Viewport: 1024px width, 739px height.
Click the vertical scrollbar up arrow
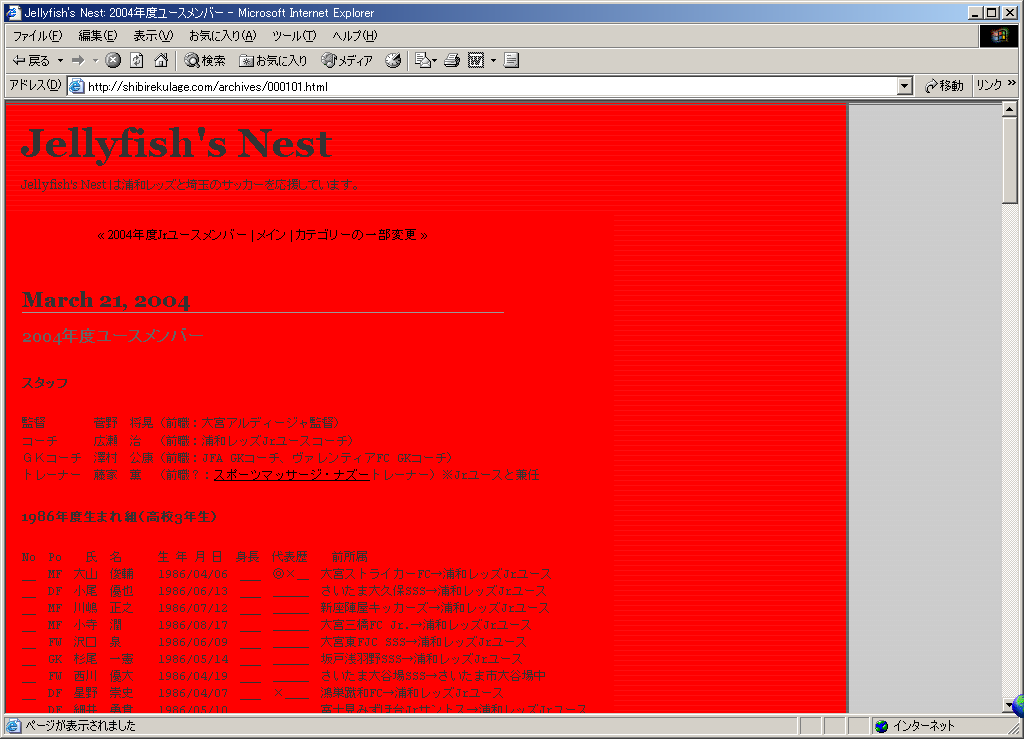tap(1010, 109)
